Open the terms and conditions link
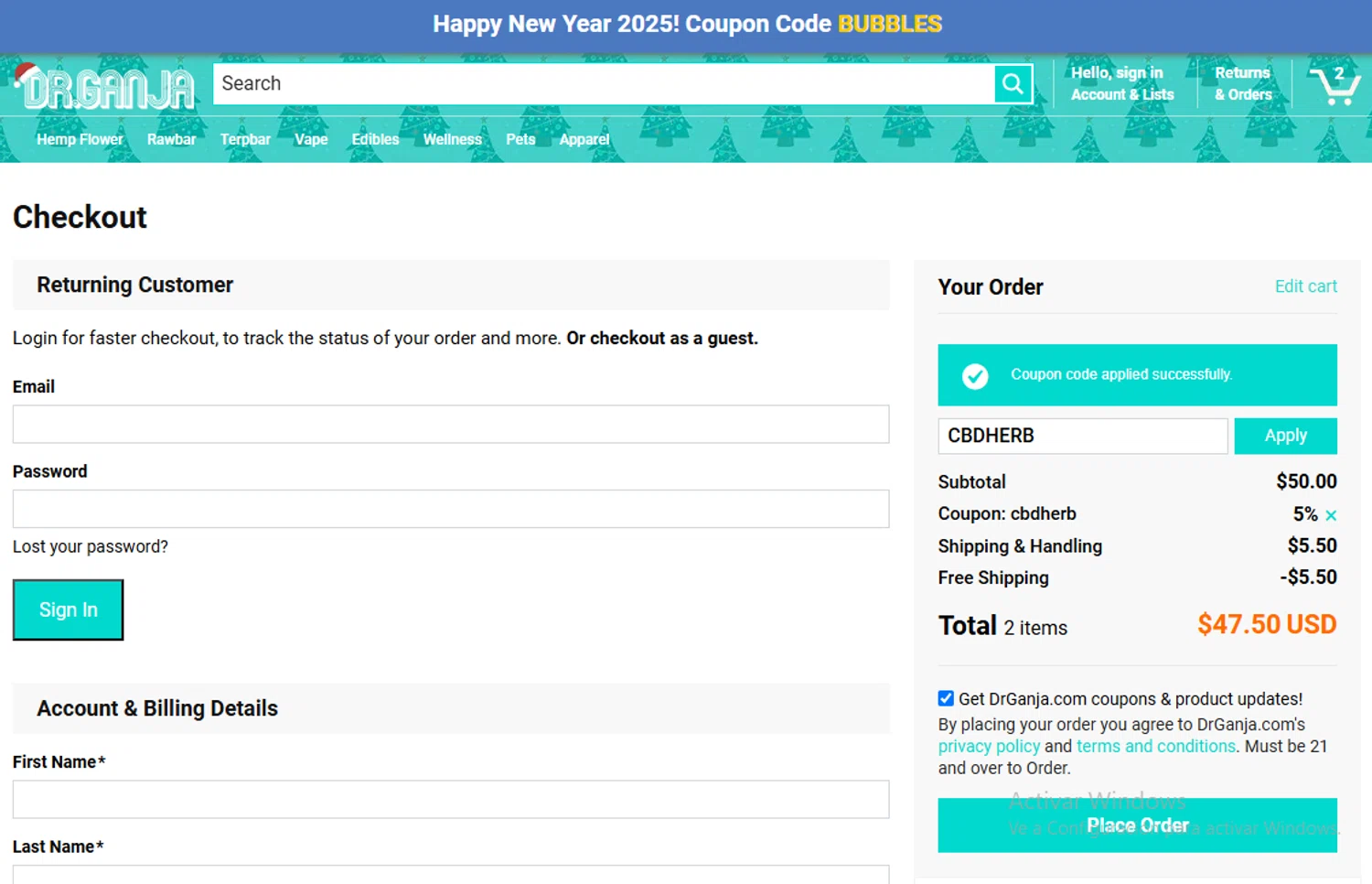This screenshot has height=884, width=1372. point(1155,746)
